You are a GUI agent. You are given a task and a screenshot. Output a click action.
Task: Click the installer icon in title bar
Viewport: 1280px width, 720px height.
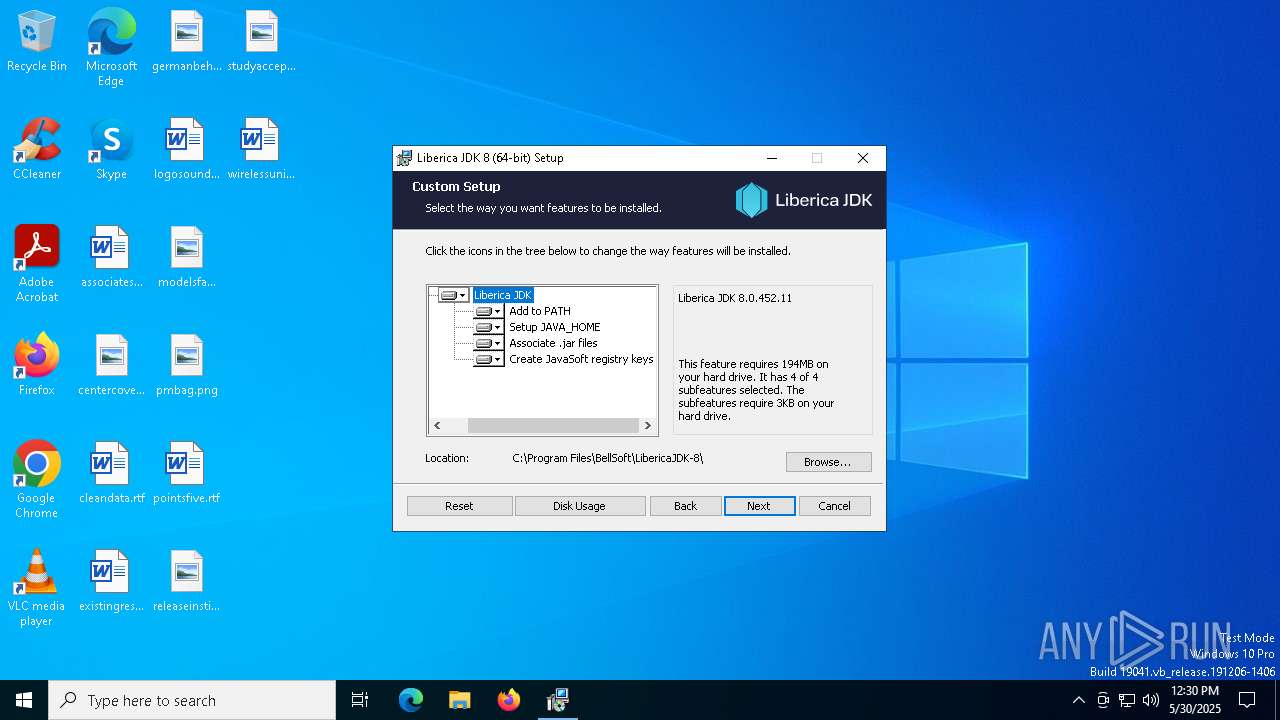click(x=405, y=158)
